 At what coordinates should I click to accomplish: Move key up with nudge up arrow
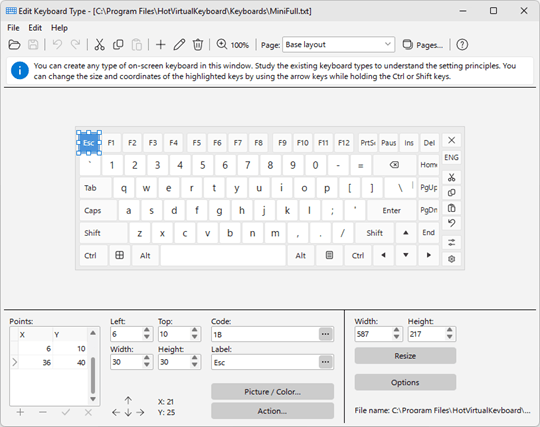coord(128,400)
